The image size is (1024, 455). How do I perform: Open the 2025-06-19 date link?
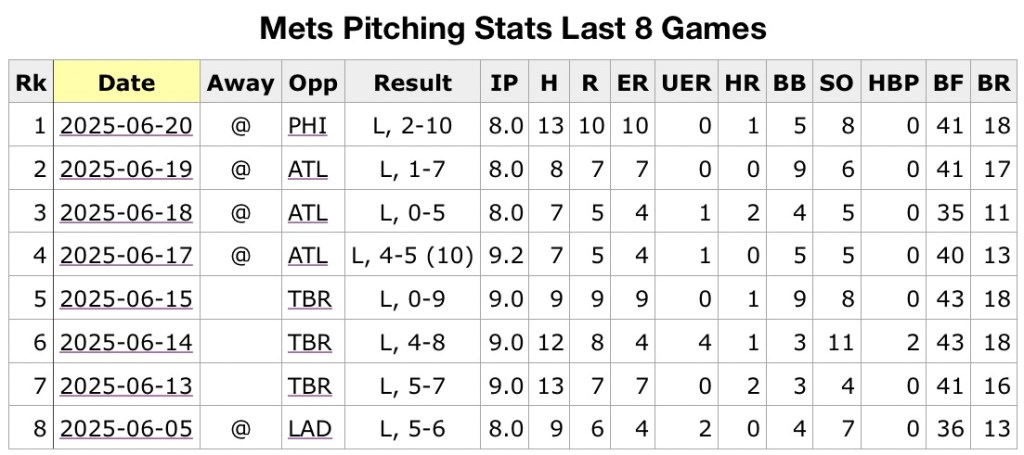click(x=126, y=170)
